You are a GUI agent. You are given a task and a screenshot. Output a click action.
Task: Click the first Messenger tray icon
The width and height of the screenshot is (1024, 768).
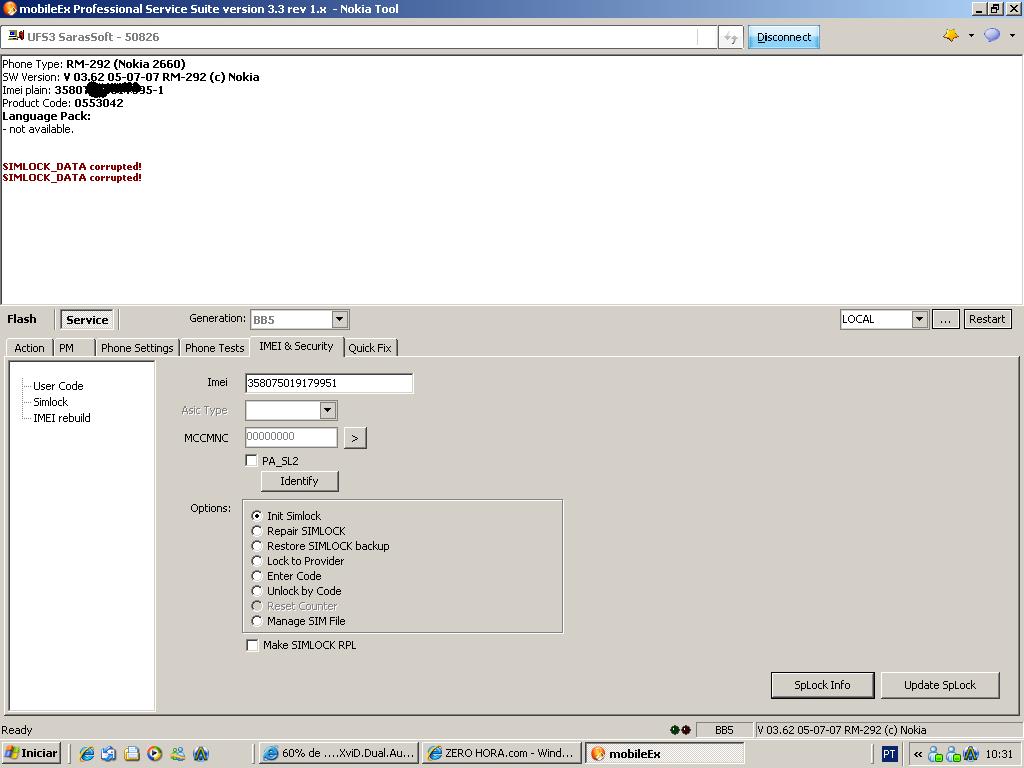coord(936,754)
